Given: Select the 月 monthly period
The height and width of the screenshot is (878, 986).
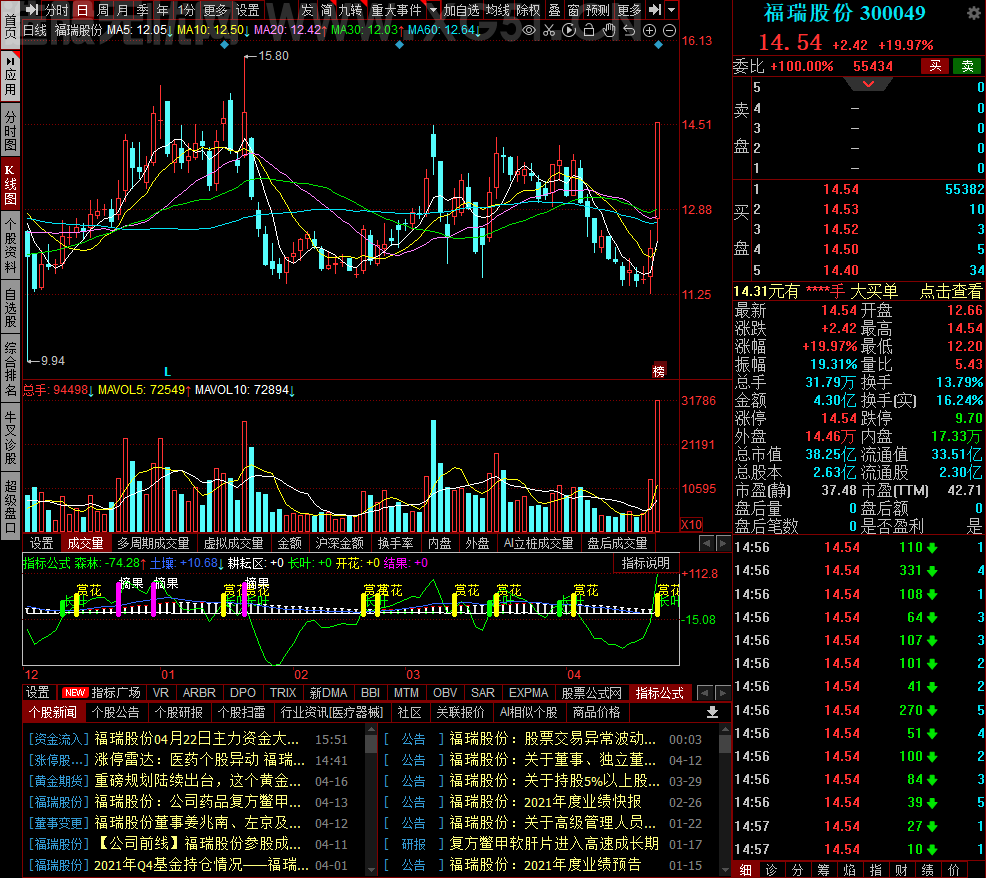Looking at the screenshot, I should (123, 10).
